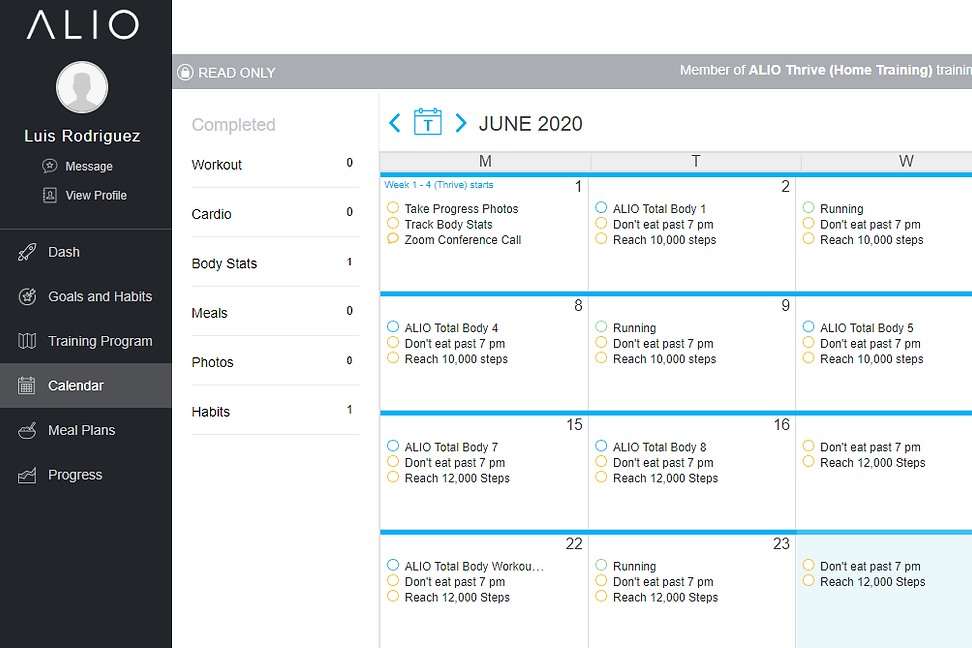Select the June 23 day number
The width and height of the screenshot is (972, 648).
(781, 543)
